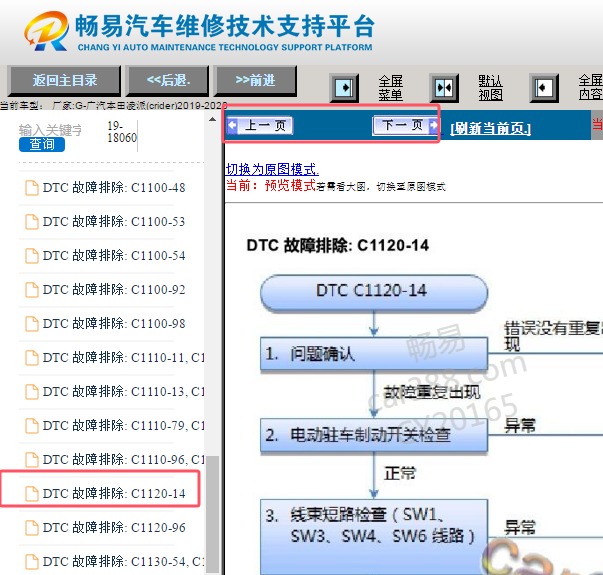Go back with <<后退 button
The width and height of the screenshot is (603, 575).
pos(168,80)
